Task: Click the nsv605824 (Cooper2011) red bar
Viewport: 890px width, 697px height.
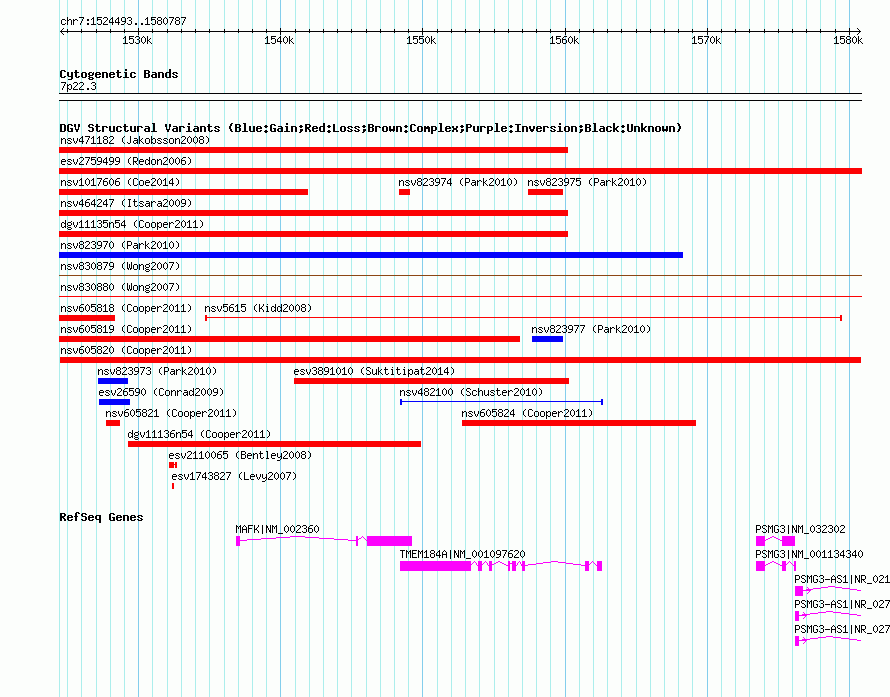Action: tap(579, 423)
